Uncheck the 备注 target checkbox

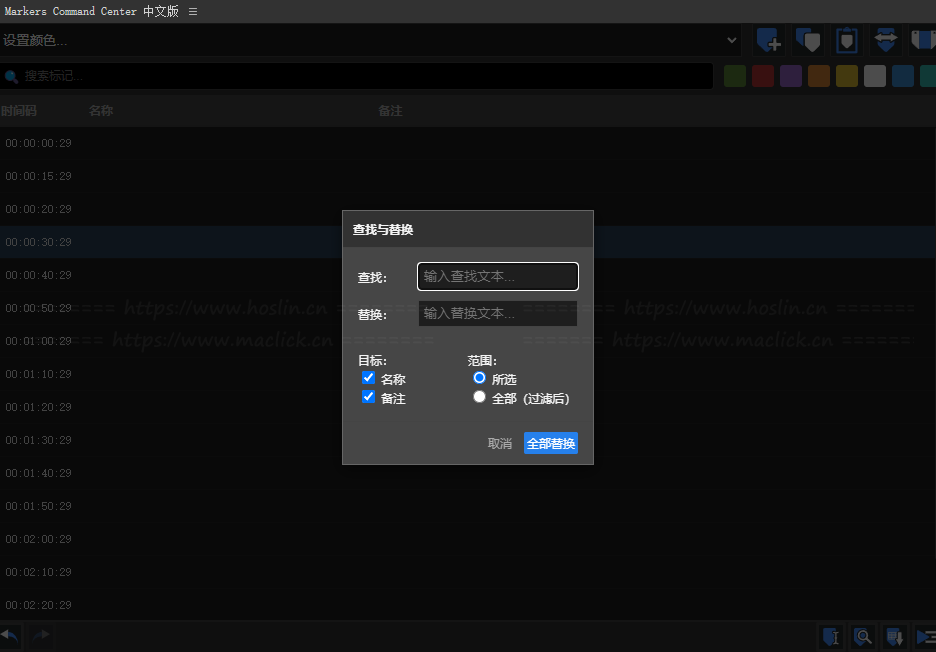click(x=368, y=397)
